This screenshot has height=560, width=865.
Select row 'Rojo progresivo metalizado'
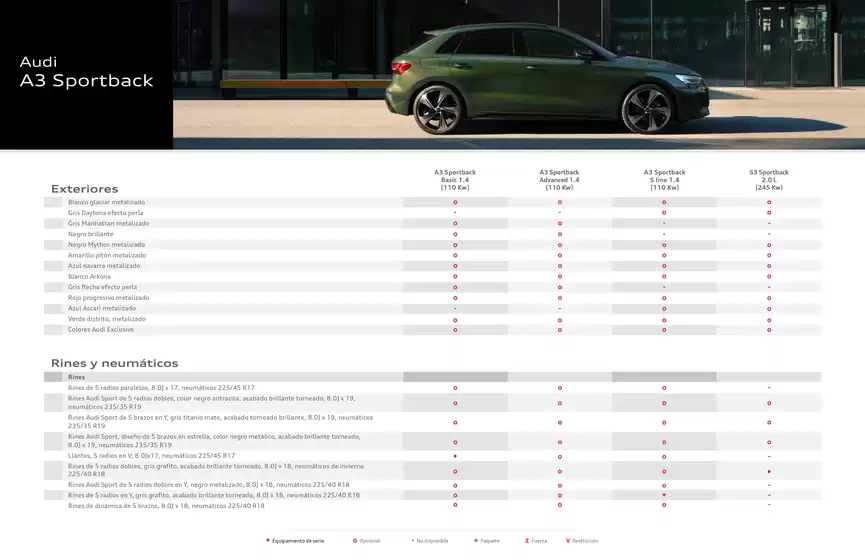(x=432, y=298)
